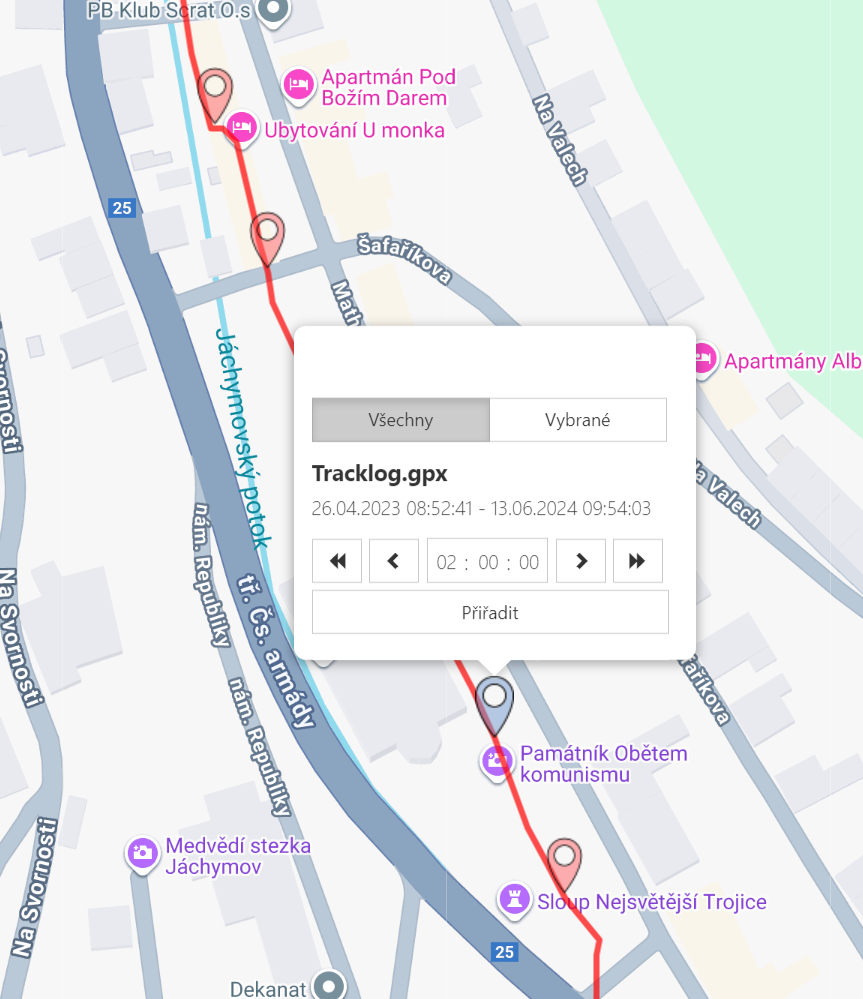Open the Ubytování U monka lodging marker
The image size is (863, 999).
[x=242, y=128]
